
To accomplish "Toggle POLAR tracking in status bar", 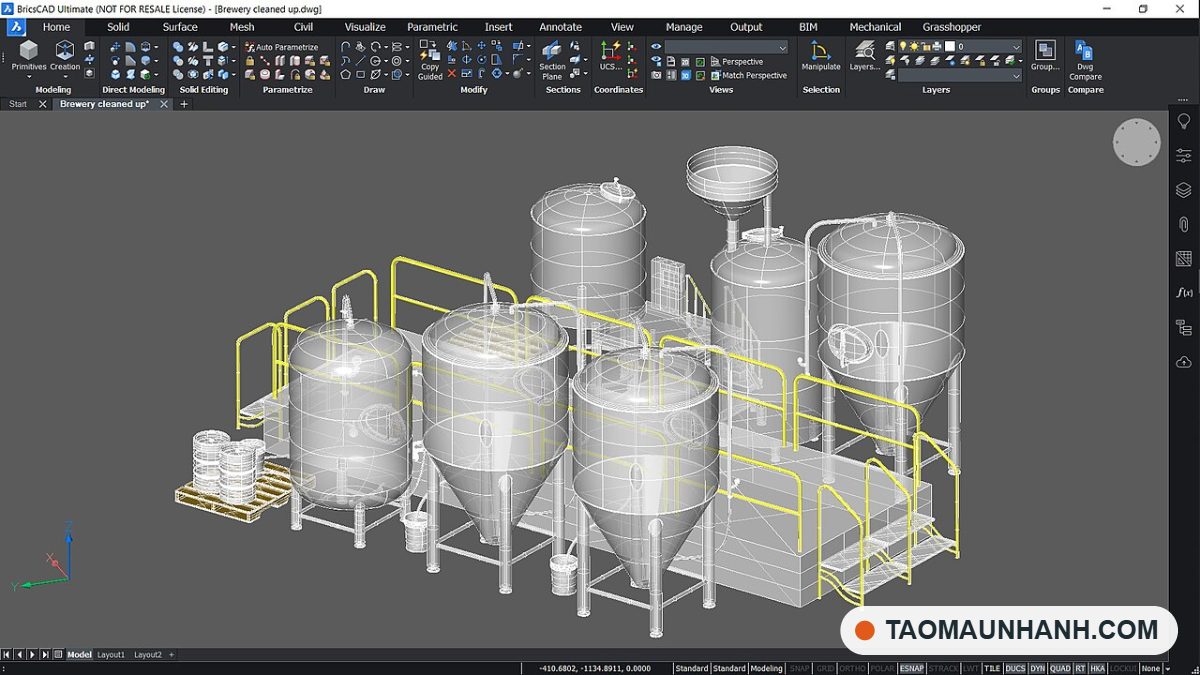I will (x=882, y=668).
